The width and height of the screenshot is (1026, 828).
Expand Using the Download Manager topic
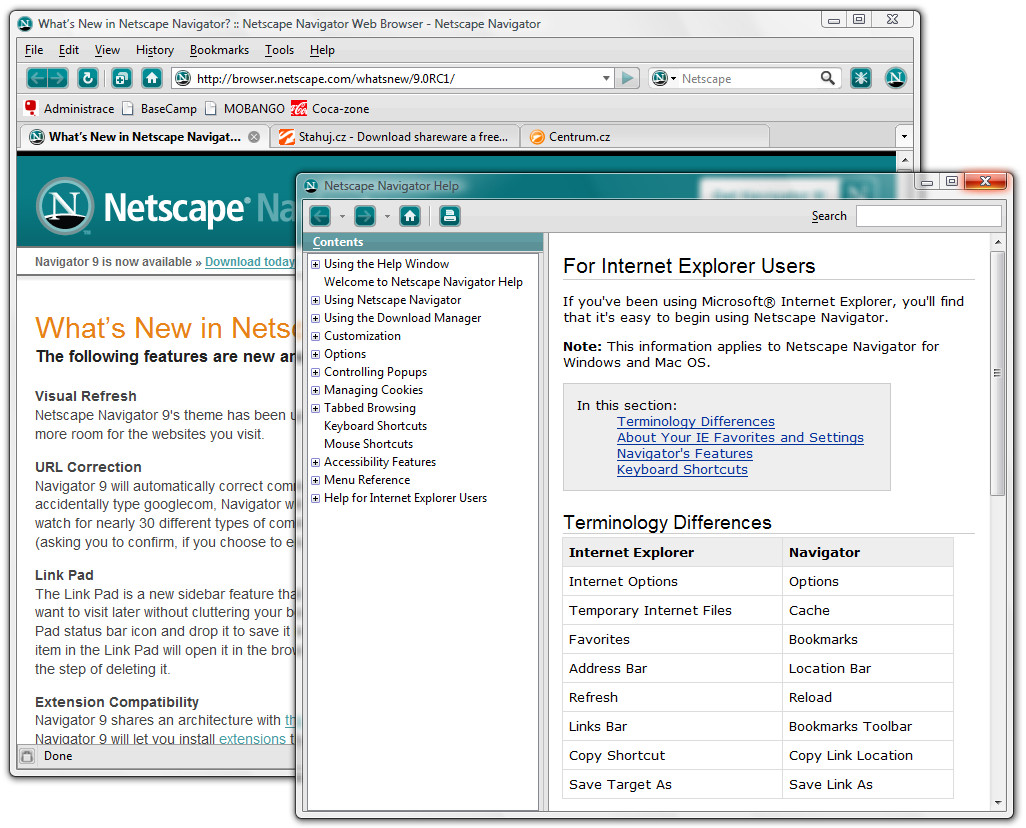point(315,318)
